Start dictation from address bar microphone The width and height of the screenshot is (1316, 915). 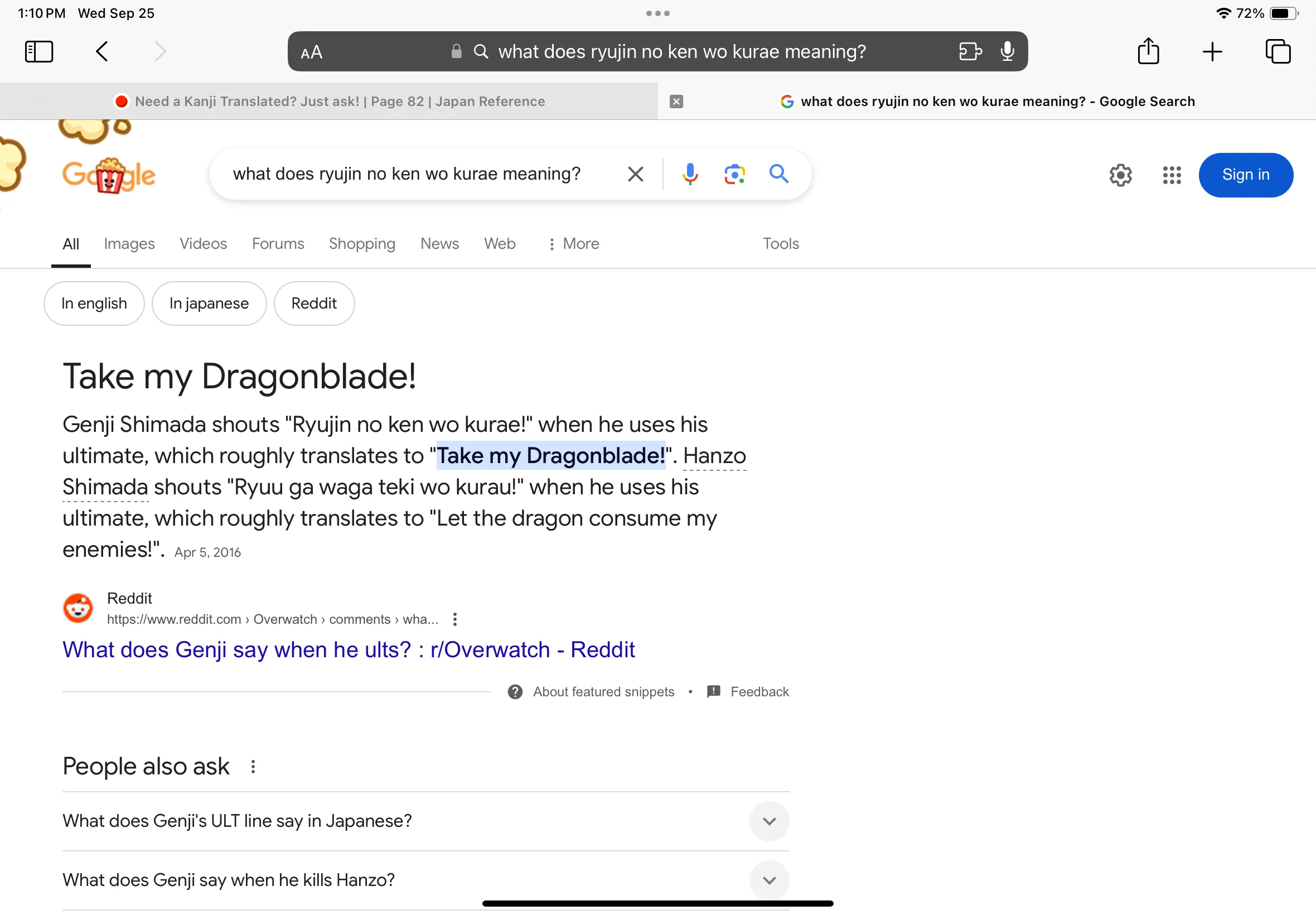1007,51
